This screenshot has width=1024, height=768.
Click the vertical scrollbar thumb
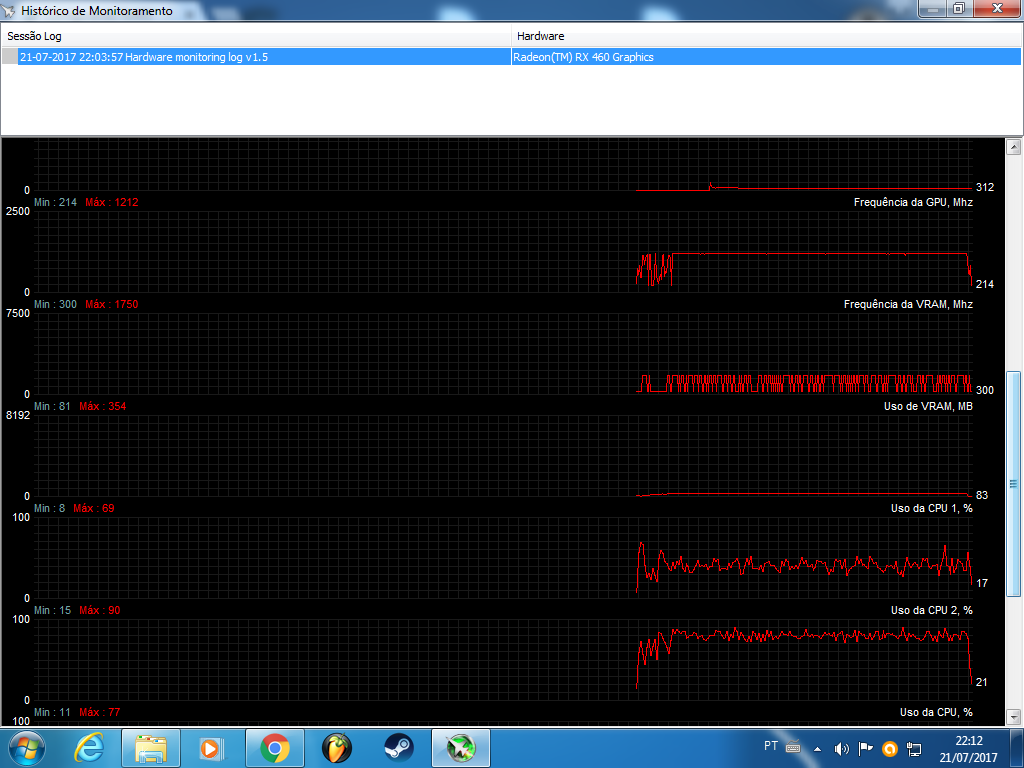point(1014,483)
